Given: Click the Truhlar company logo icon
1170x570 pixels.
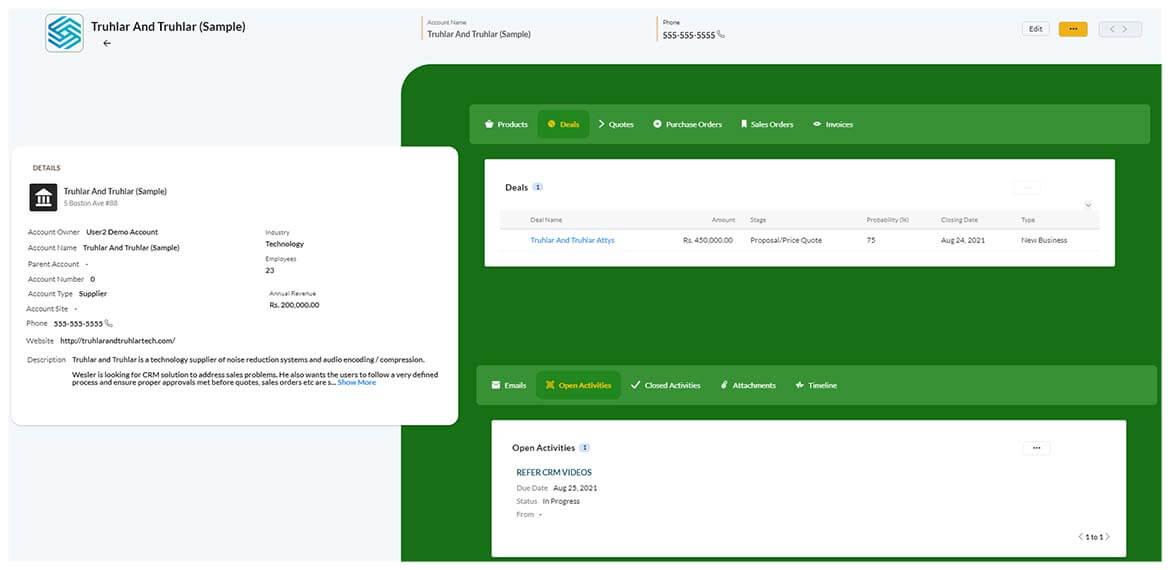Looking at the screenshot, I should [64, 32].
